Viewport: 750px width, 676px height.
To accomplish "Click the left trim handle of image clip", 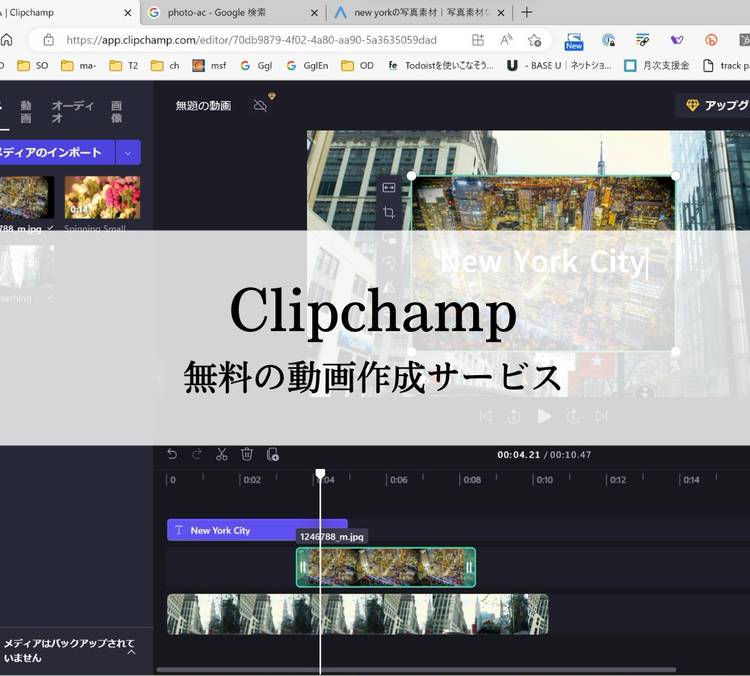I will coord(303,567).
